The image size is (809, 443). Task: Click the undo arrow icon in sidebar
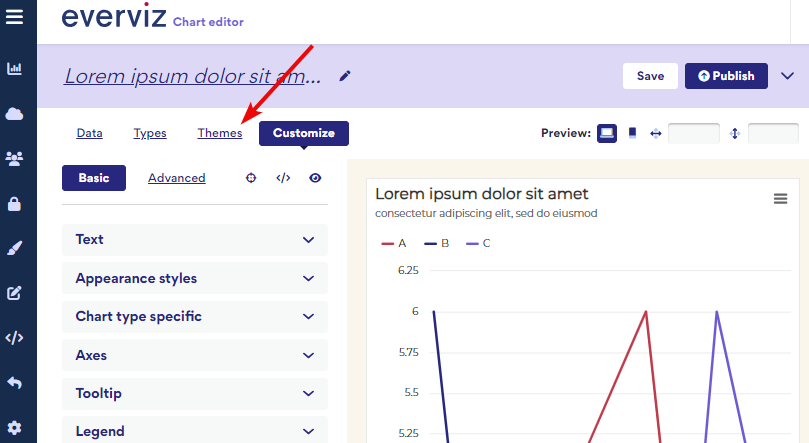[x=14, y=383]
